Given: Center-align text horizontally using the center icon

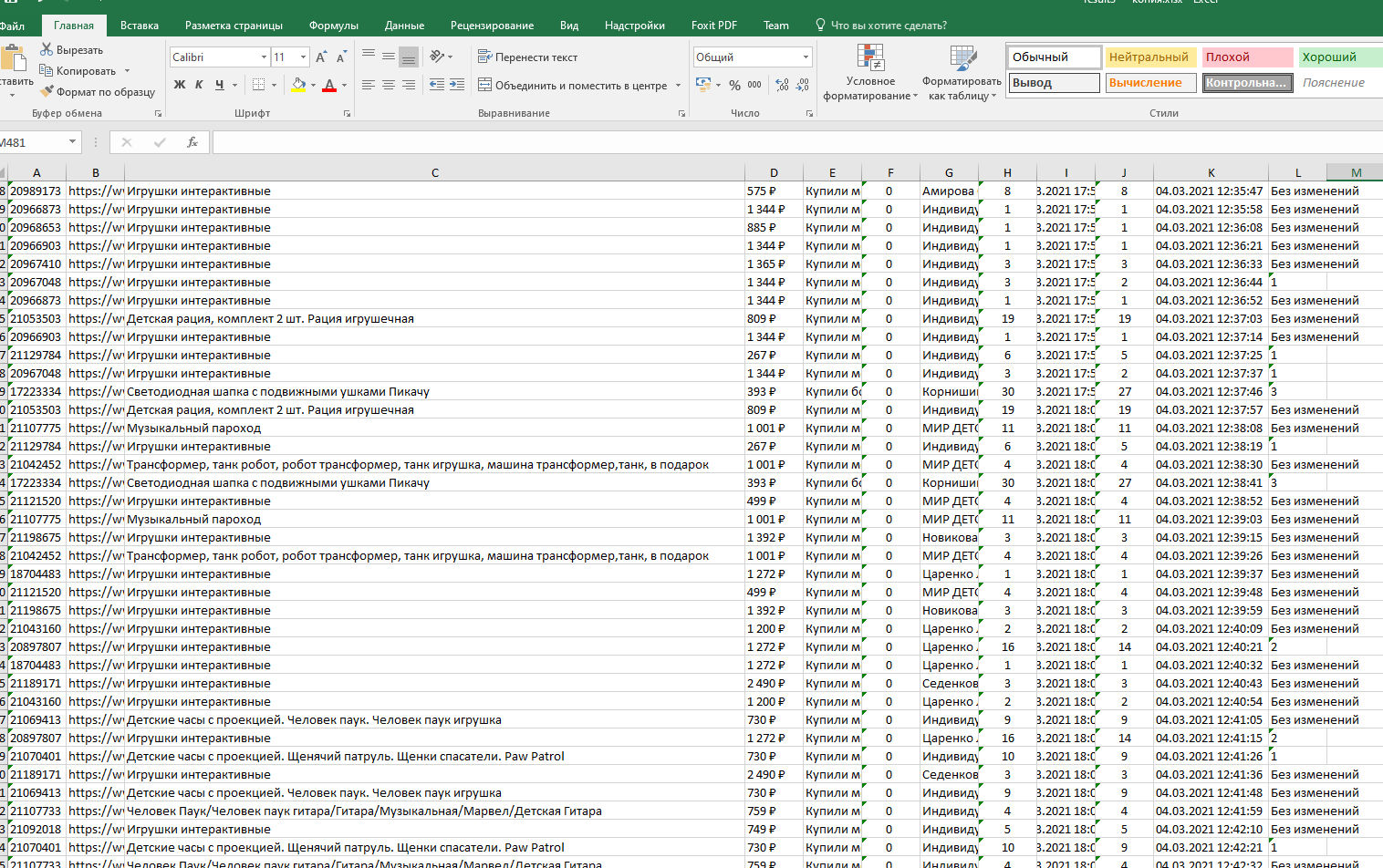Looking at the screenshot, I should 389,85.
